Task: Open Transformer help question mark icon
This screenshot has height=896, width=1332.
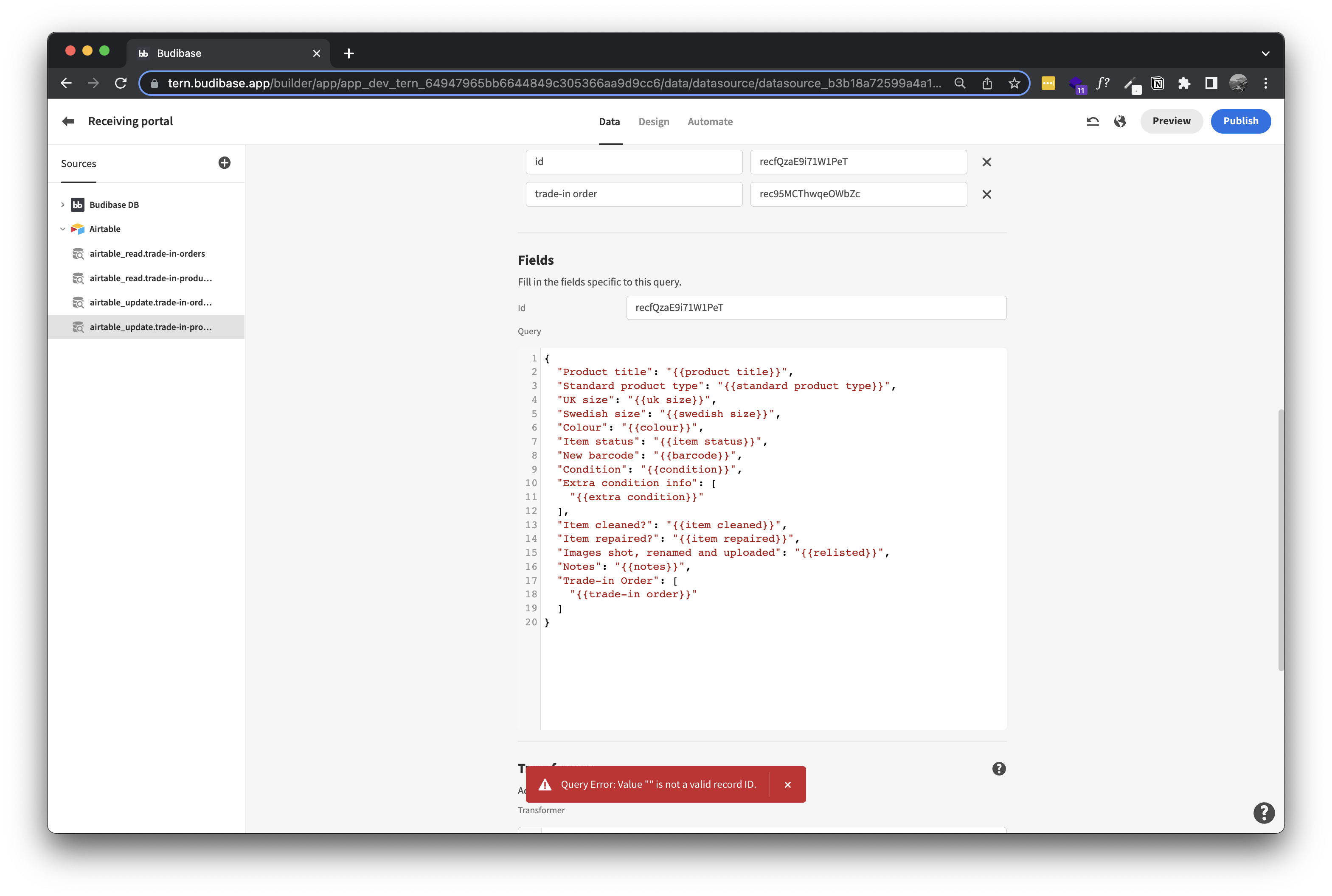Action: click(x=999, y=769)
